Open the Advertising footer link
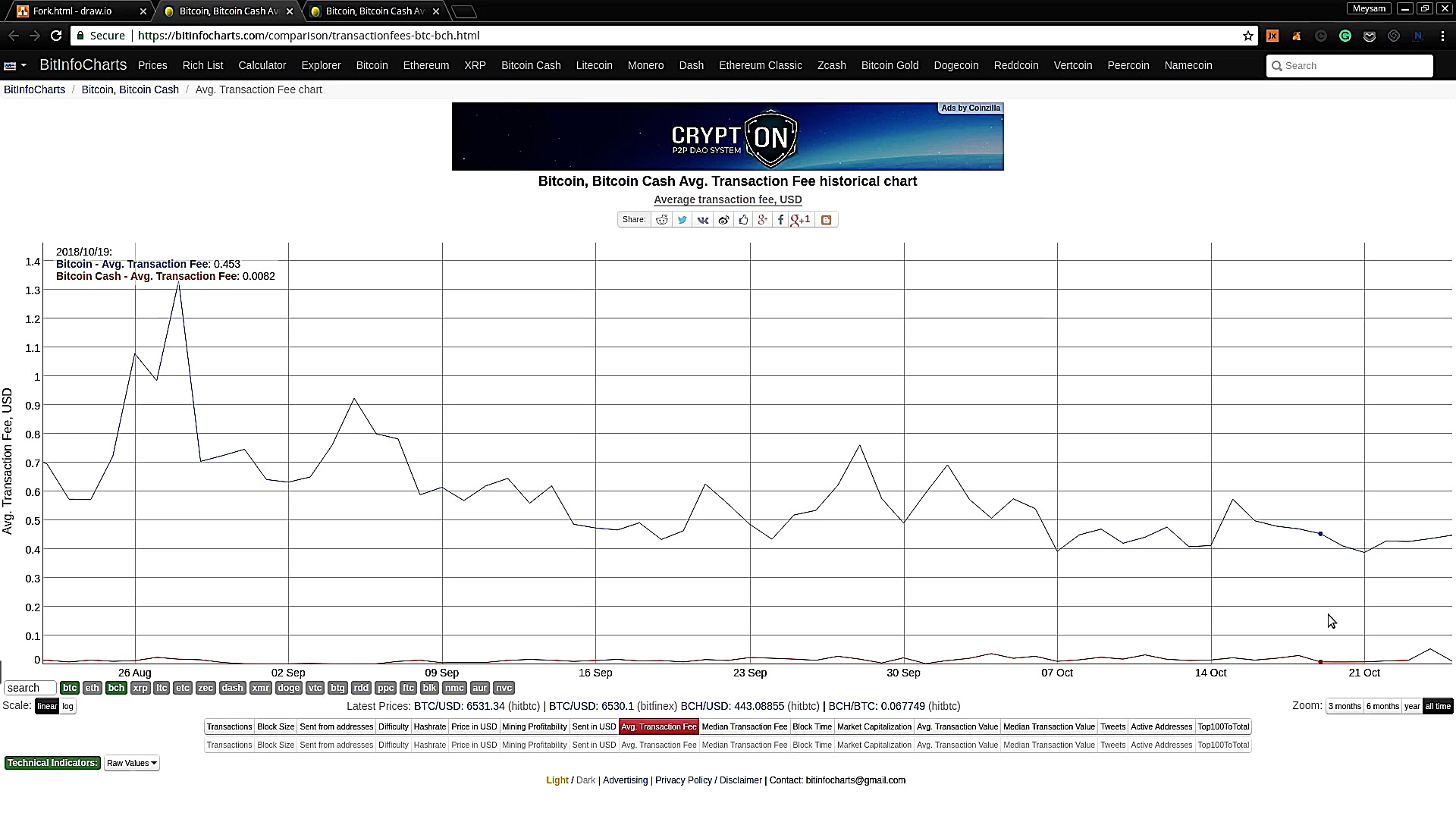 pyautogui.click(x=626, y=781)
